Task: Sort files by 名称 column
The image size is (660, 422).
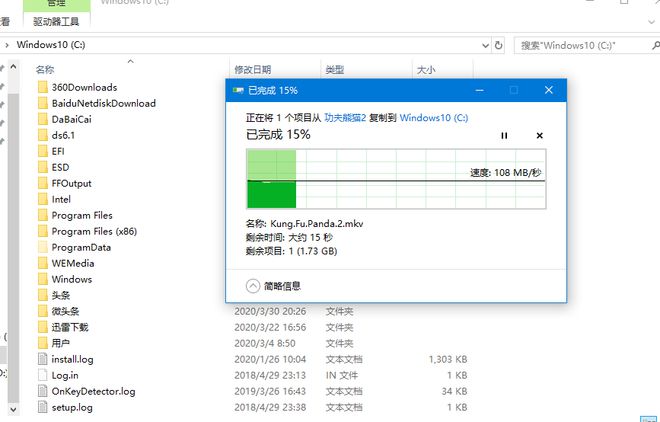Action: coord(45,69)
